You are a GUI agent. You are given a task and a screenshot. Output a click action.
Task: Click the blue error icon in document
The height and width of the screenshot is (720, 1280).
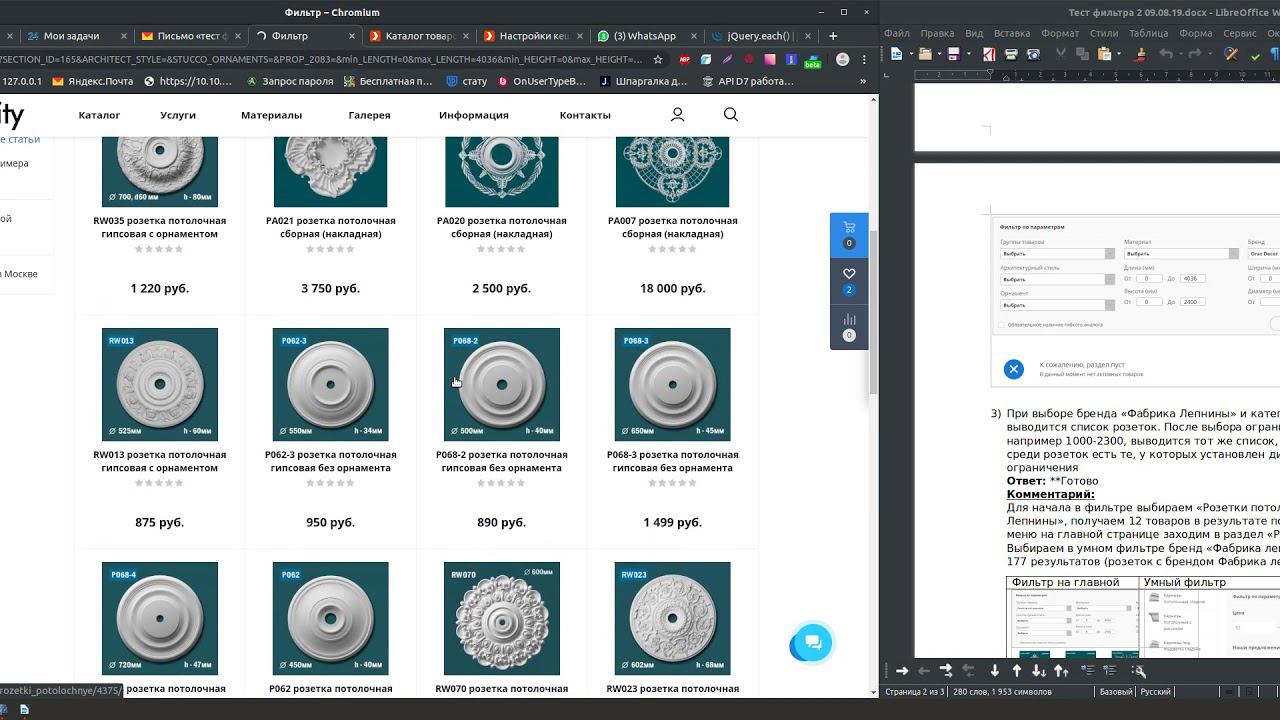coord(1013,369)
